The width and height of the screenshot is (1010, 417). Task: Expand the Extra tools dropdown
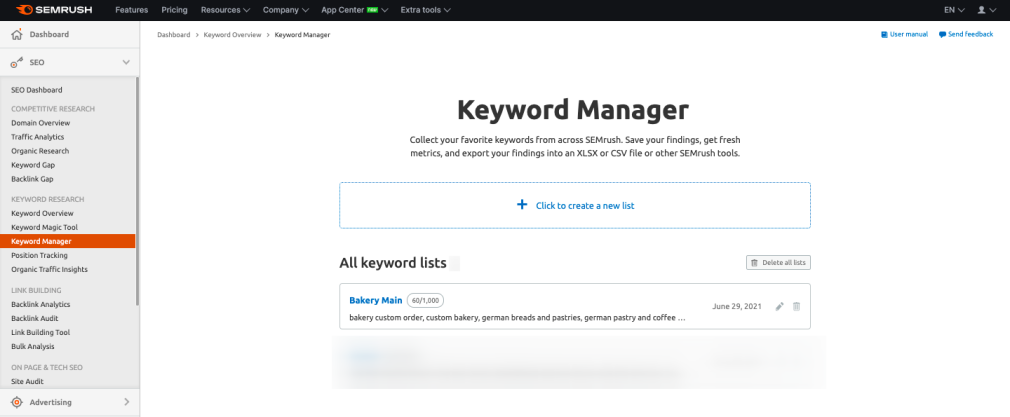pyautogui.click(x=425, y=9)
